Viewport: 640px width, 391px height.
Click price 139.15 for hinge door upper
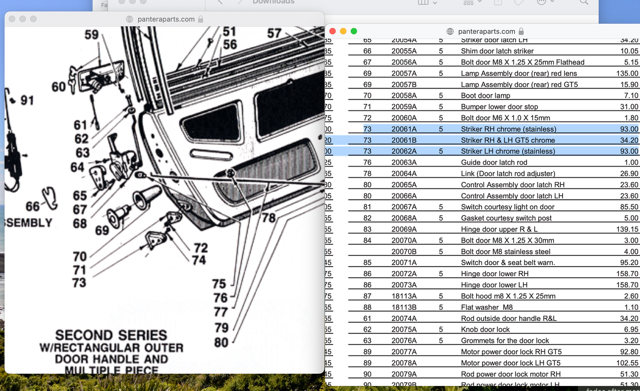[627, 229]
